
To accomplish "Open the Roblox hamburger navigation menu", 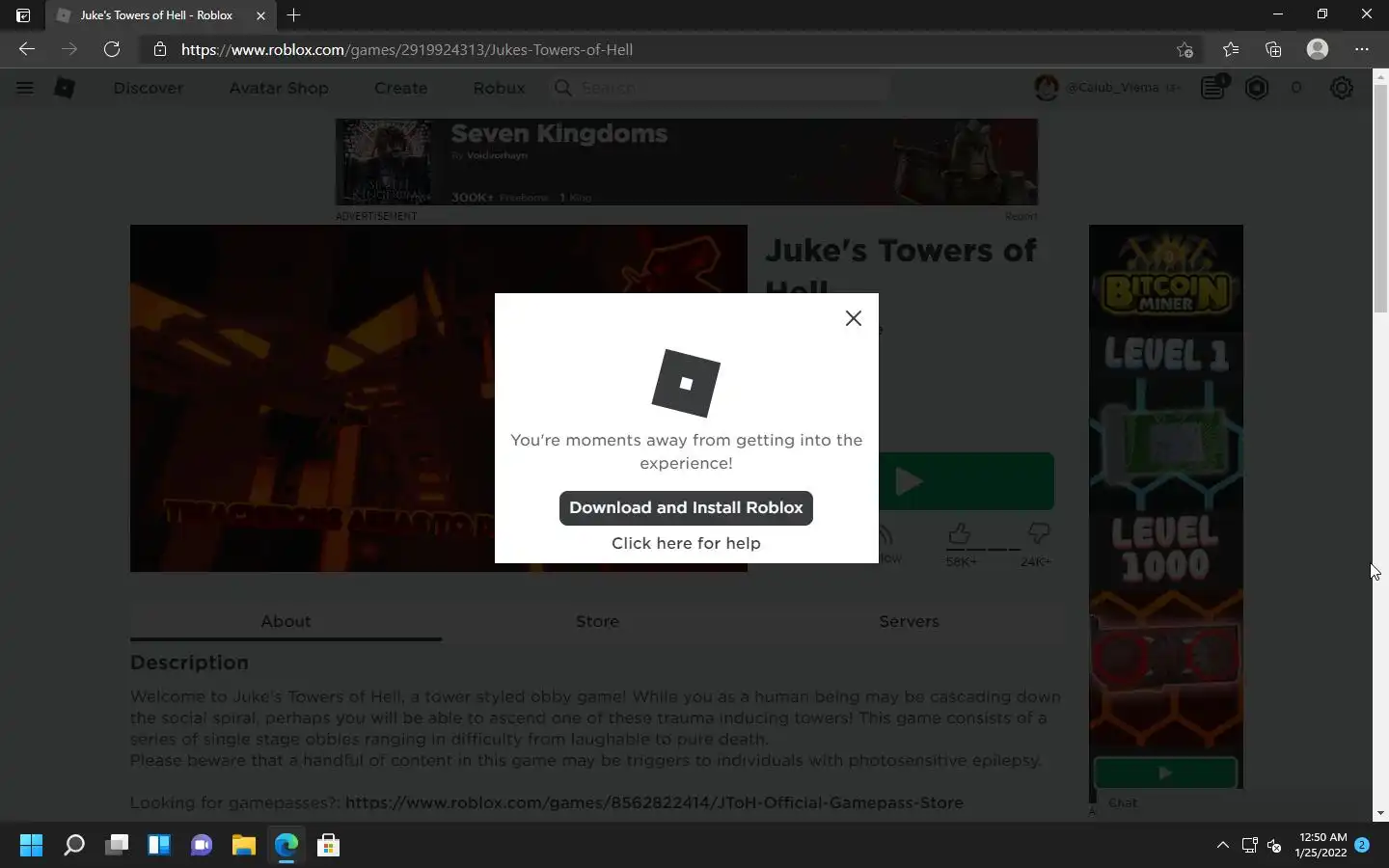I will (x=25, y=88).
